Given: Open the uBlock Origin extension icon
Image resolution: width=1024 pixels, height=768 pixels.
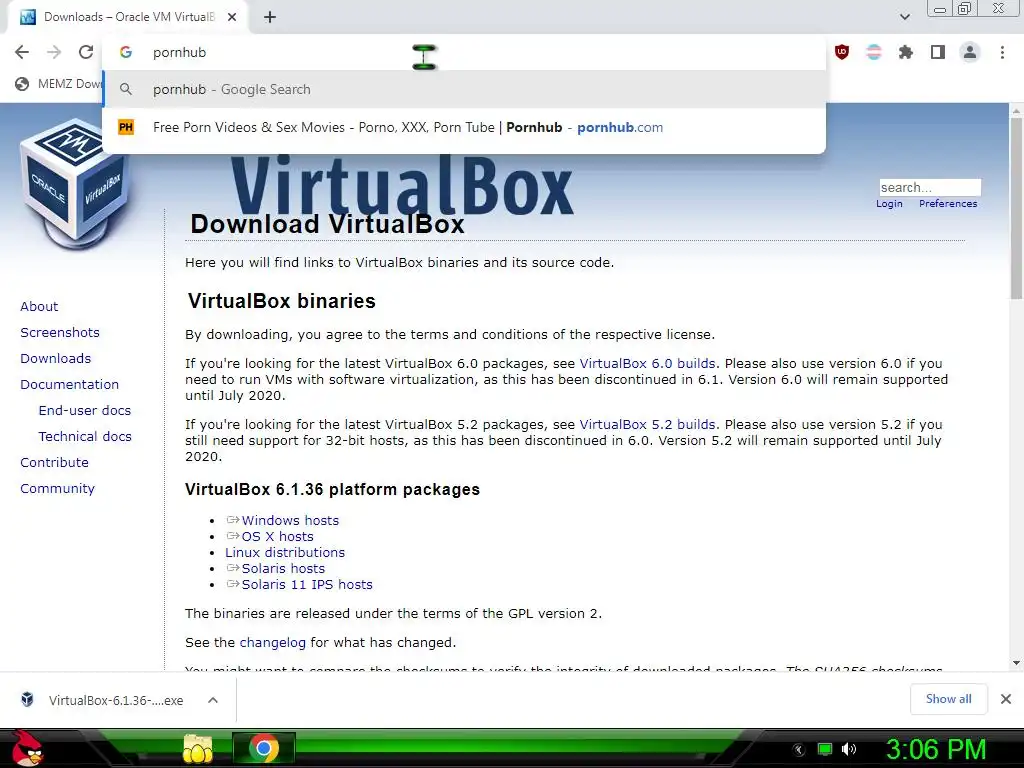Looking at the screenshot, I should (x=842, y=52).
